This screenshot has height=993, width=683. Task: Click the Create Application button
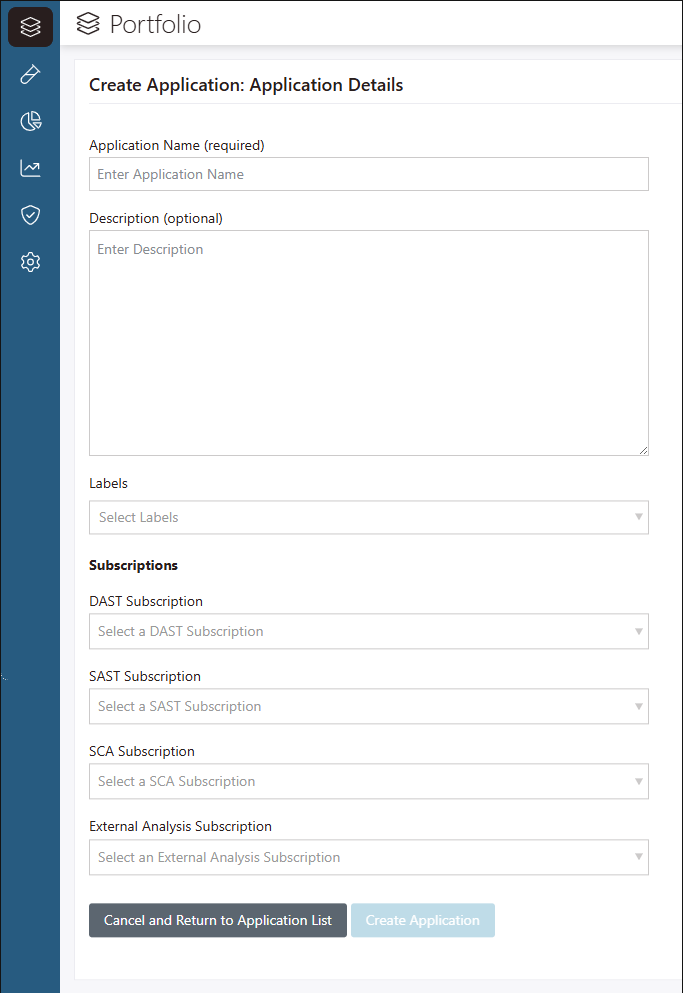point(422,920)
